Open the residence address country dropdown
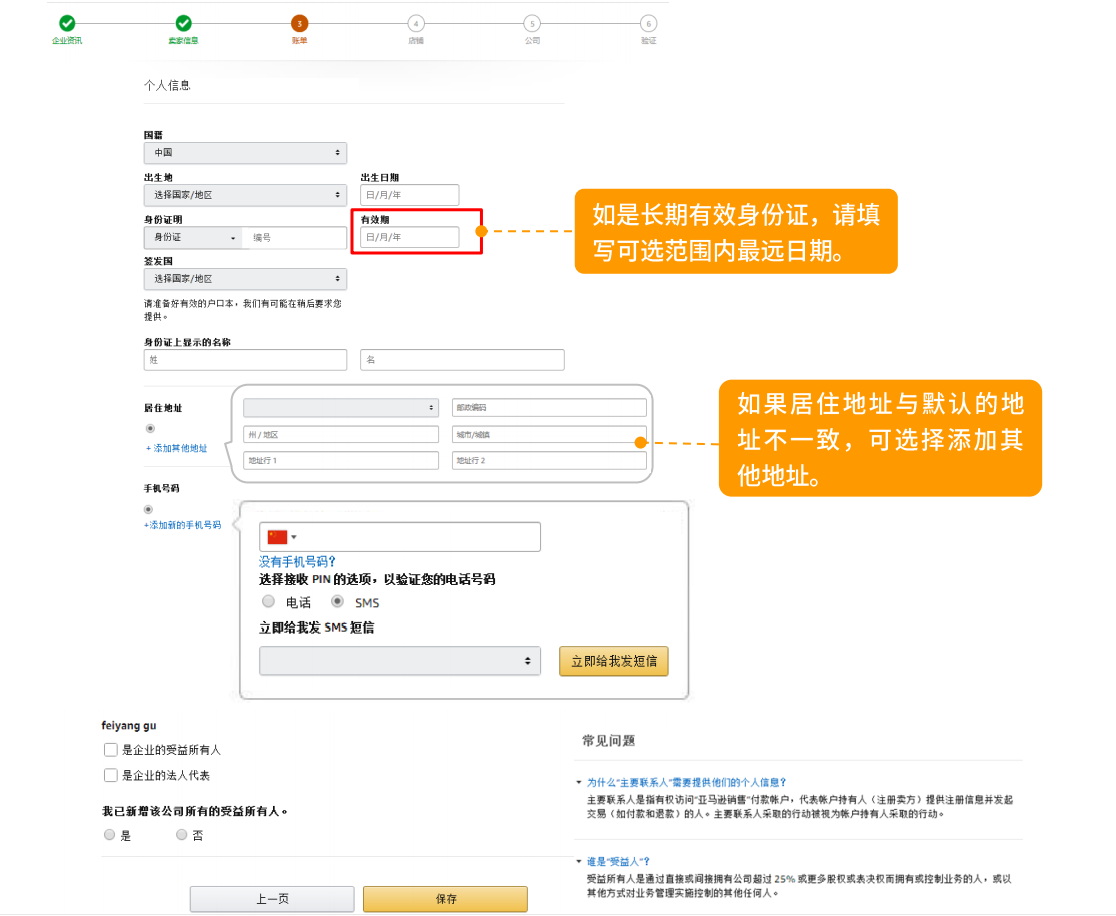Screen dimensions: 1116x916 [340, 407]
